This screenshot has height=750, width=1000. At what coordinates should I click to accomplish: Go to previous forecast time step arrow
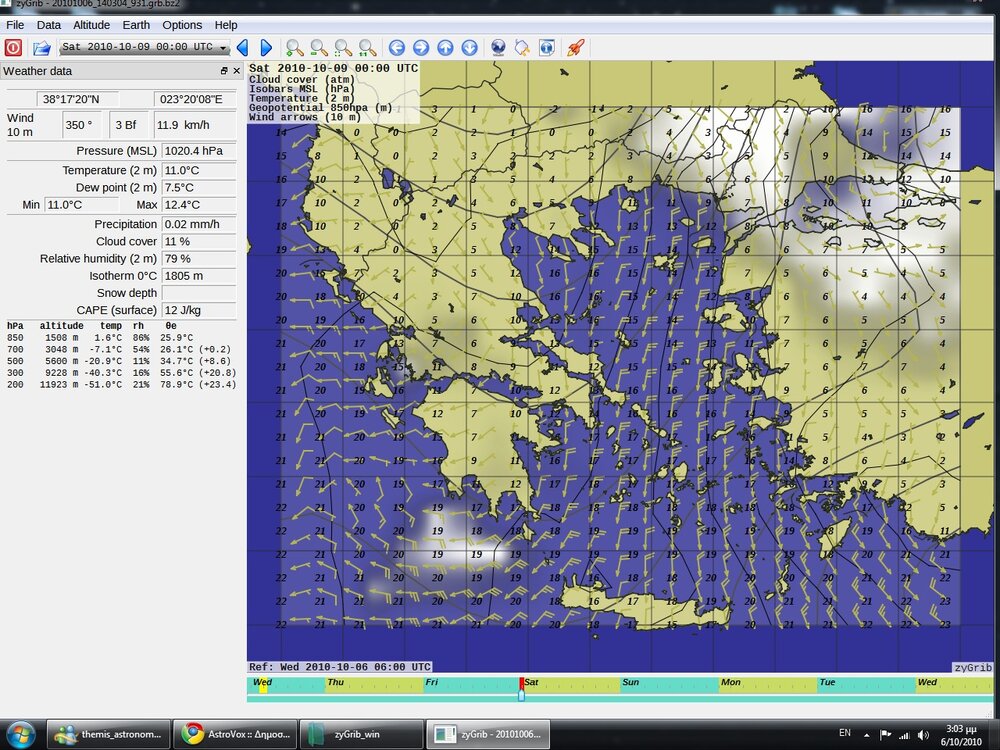pos(242,47)
